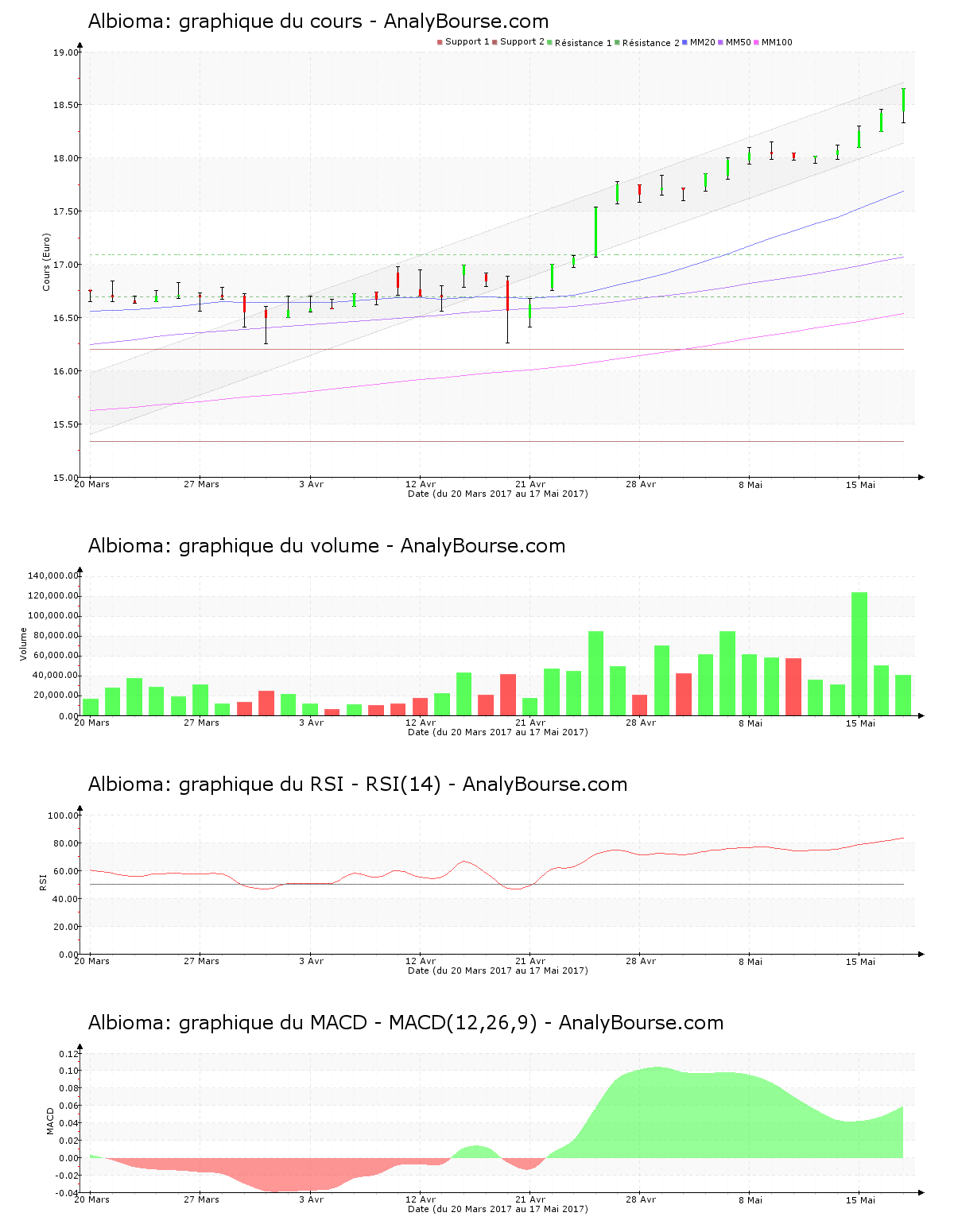954x1232 pixels.
Task: Click the 'Cours (Euro)' axis label
Action: pos(46,262)
